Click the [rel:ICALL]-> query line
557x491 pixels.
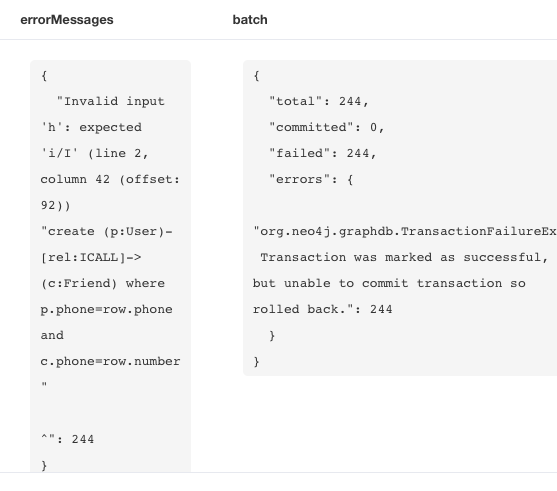click(91, 257)
